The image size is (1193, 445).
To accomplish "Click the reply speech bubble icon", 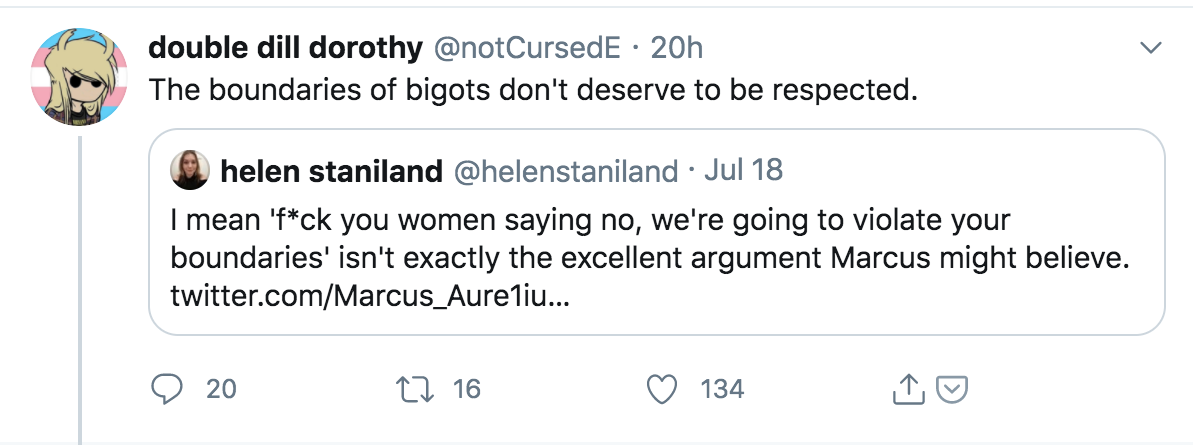I will tap(165, 388).
